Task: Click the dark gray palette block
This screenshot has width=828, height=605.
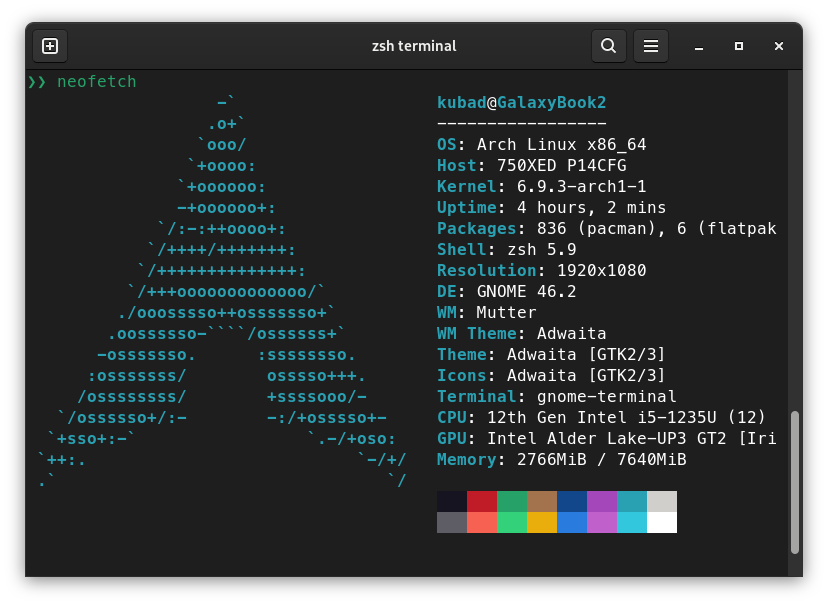Action: [x=452, y=523]
